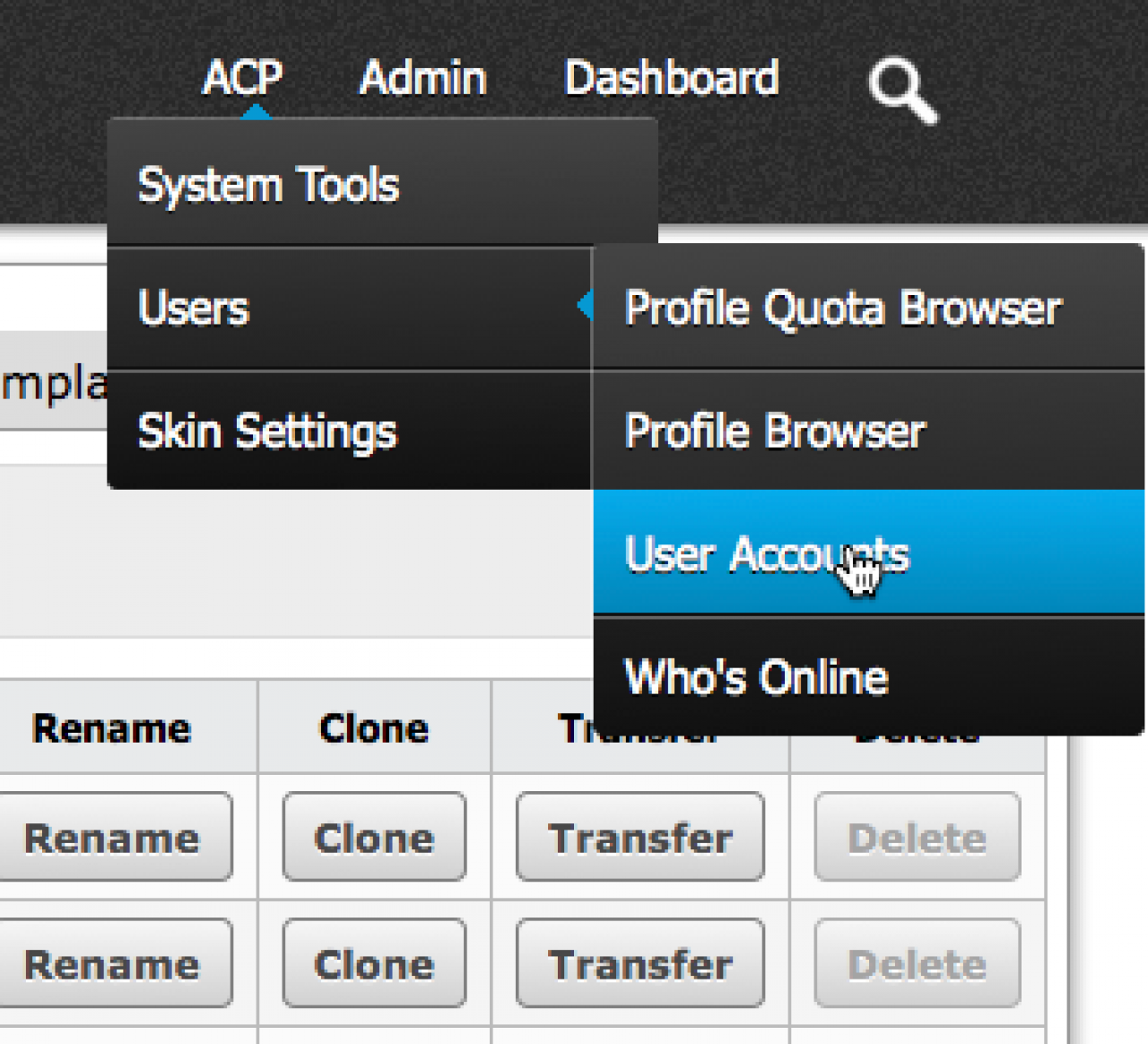Click Transfer button in first row
The height and width of the screenshot is (1044, 1148).
click(640, 838)
